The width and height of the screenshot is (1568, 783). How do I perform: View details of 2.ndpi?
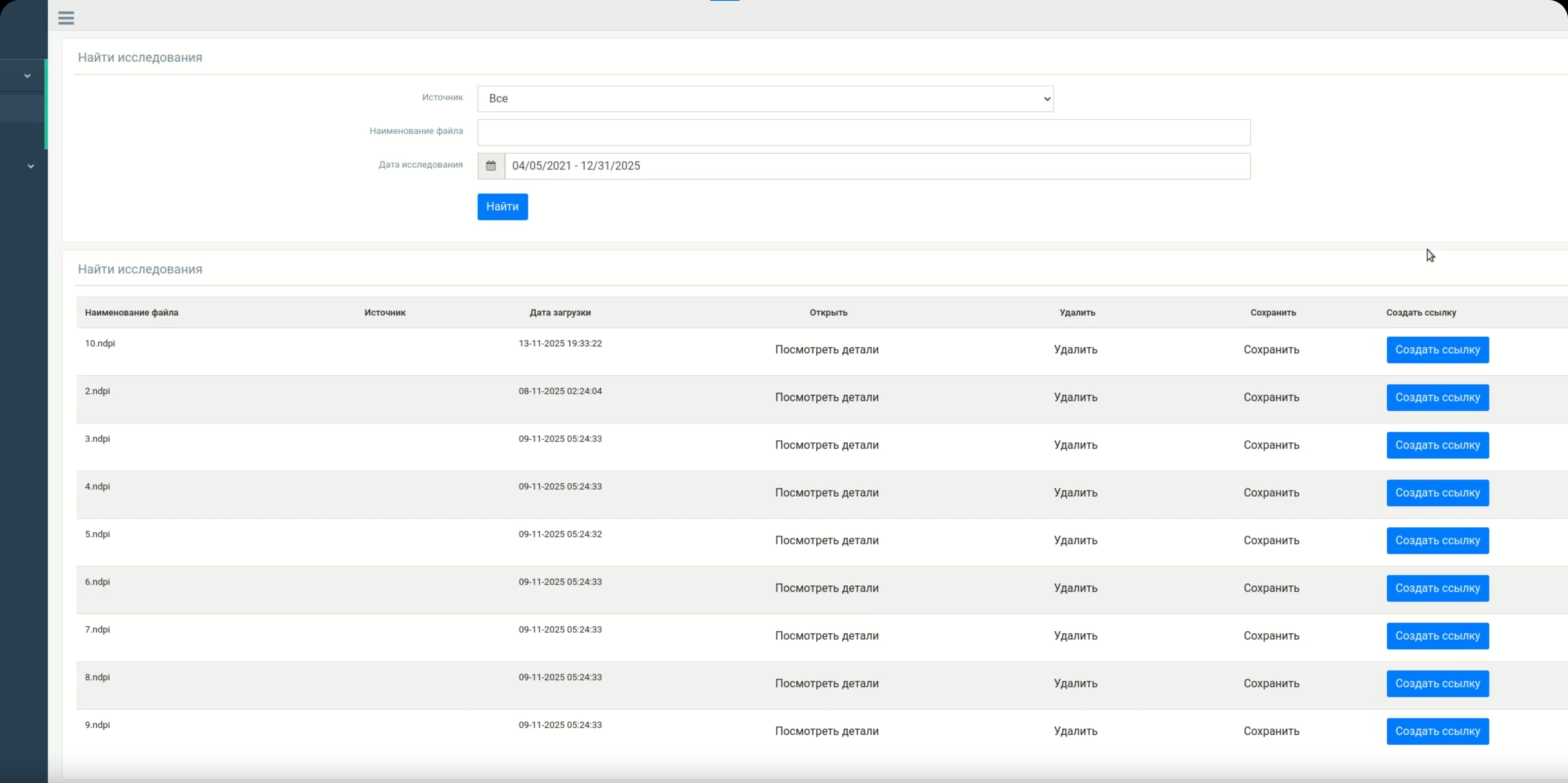[x=826, y=397]
